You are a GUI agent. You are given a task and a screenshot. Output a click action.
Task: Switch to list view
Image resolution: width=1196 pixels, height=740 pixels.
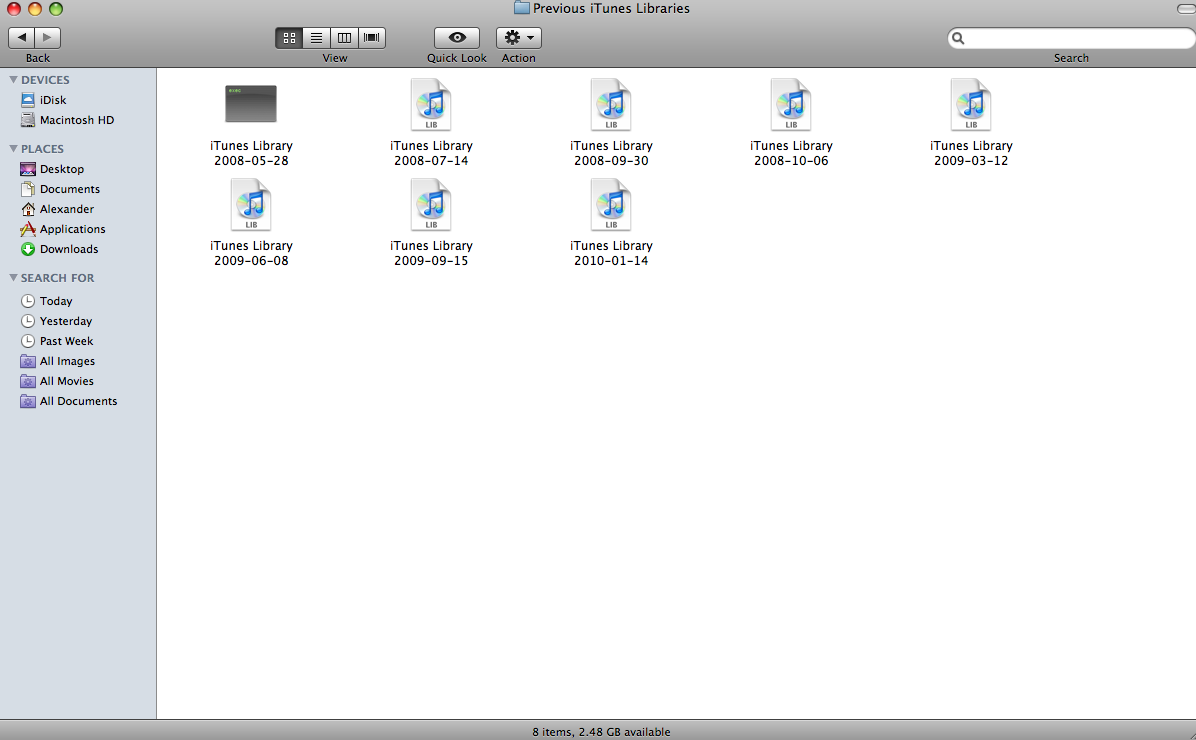tap(317, 37)
